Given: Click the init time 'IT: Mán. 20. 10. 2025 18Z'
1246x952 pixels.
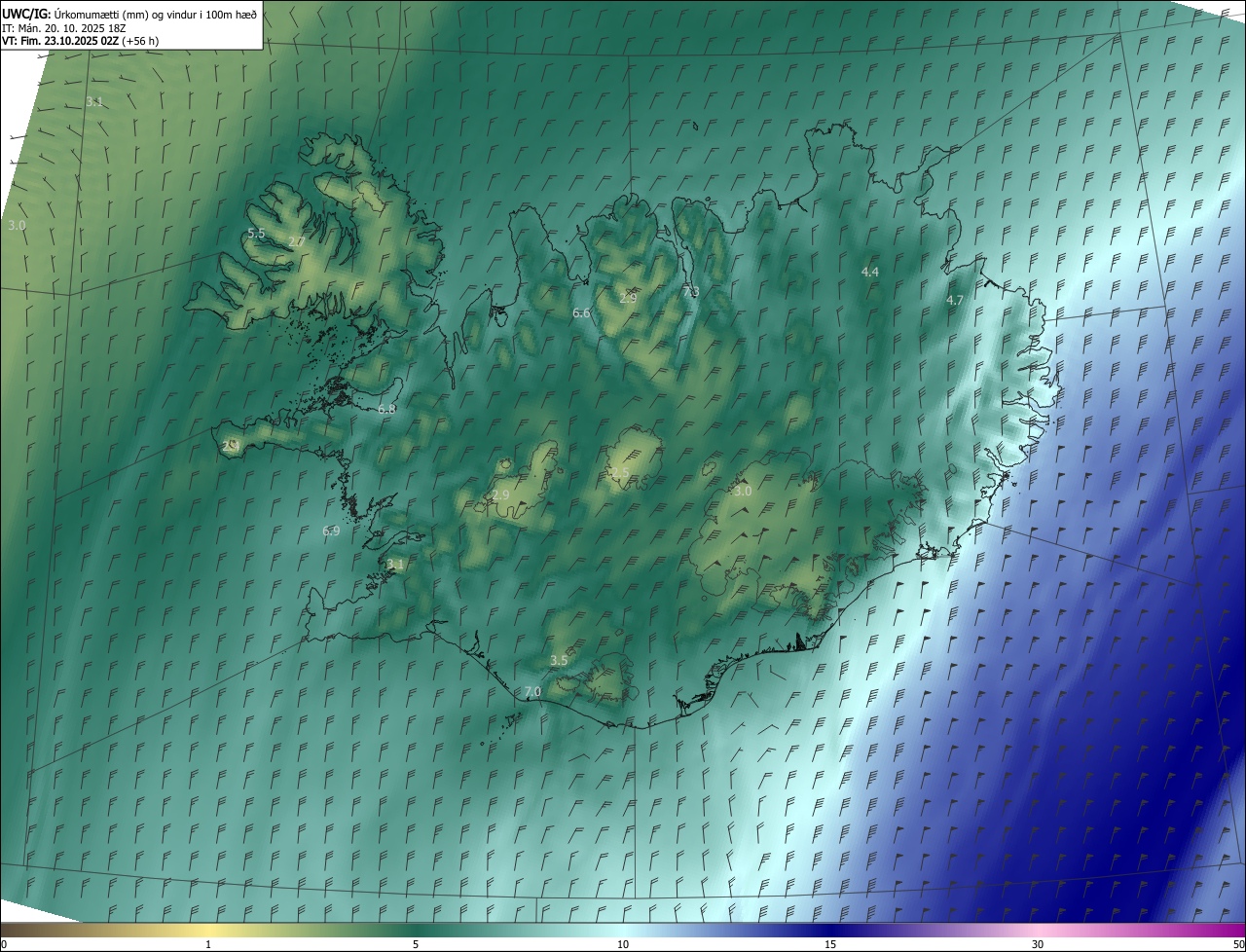Looking at the screenshot, I should tap(64, 28).
